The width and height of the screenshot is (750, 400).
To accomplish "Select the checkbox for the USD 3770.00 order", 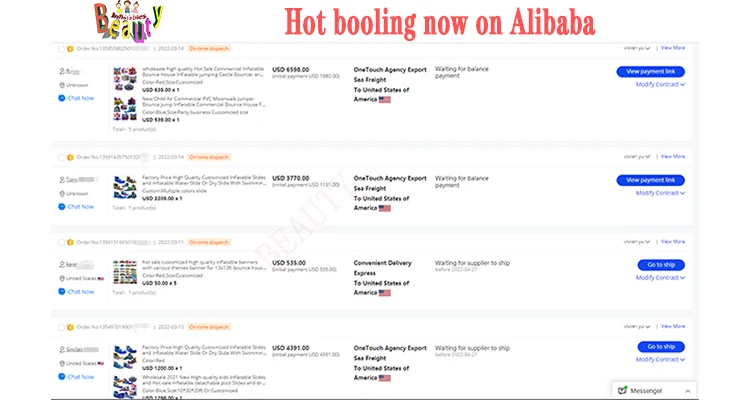I will click(61, 157).
